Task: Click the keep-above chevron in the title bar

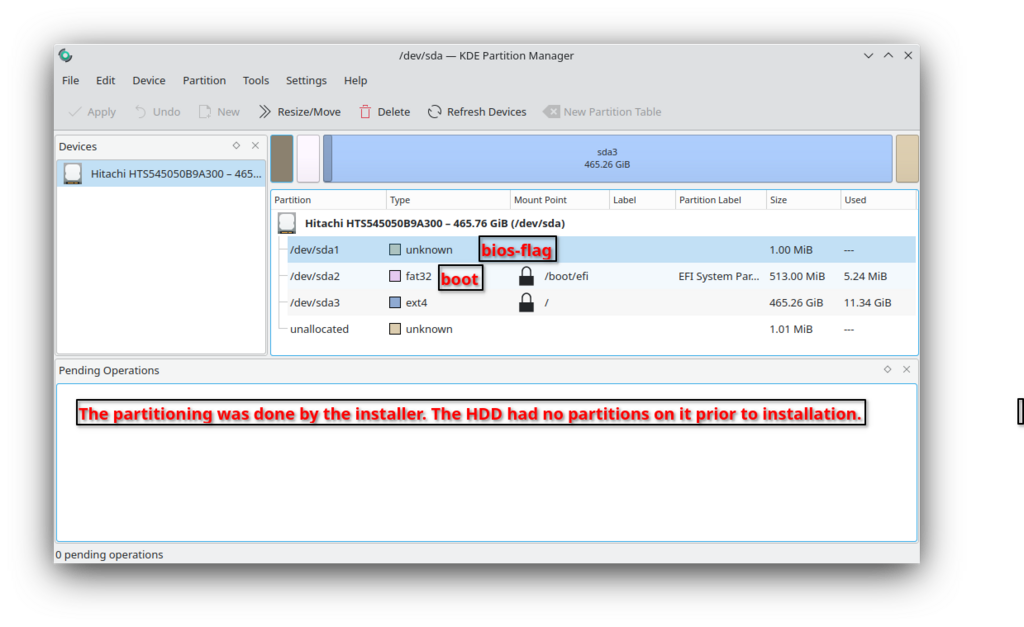Action: click(888, 56)
